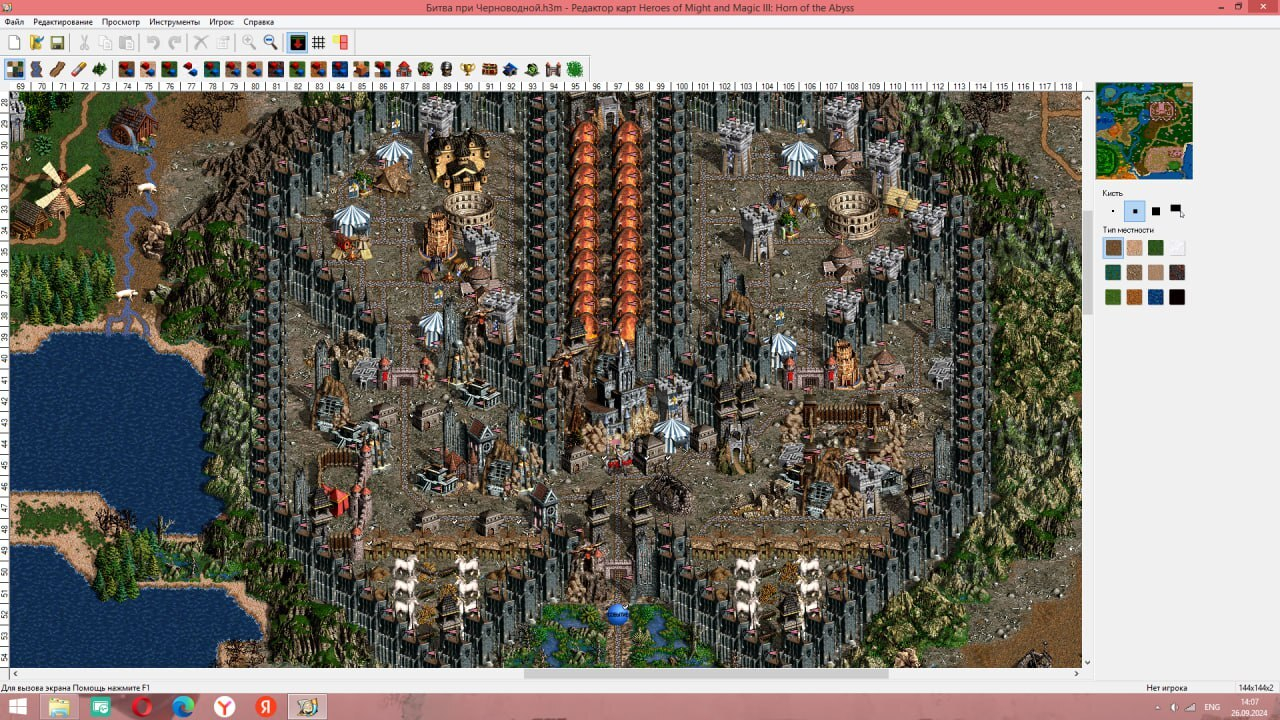Click the minimap overview thumbnail
Screen dimensions: 1280x720
(1144, 131)
